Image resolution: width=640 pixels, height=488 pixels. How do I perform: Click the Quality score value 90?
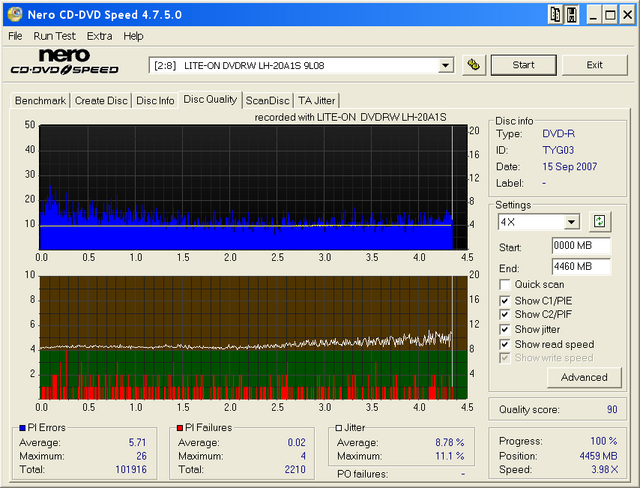pos(612,409)
